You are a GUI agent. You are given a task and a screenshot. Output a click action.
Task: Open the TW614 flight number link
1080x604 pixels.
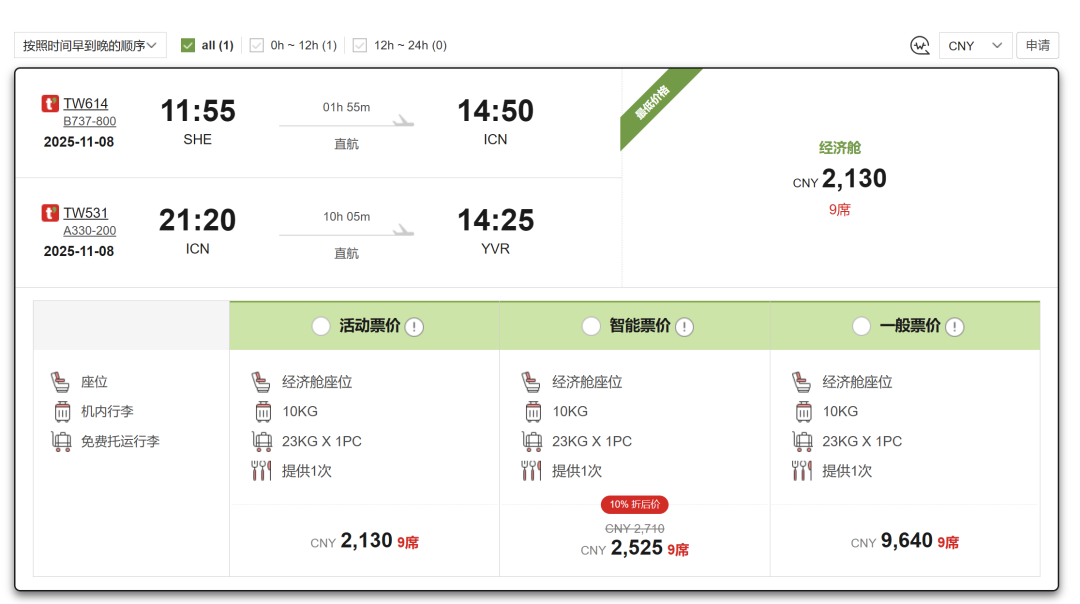pyautogui.click(x=86, y=104)
